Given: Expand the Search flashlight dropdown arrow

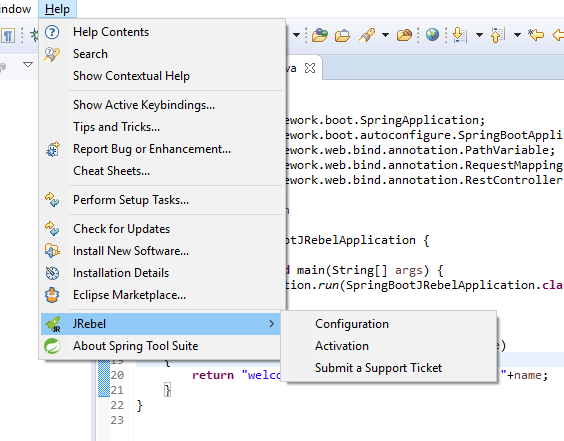Looking at the screenshot, I should tap(385, 35).
